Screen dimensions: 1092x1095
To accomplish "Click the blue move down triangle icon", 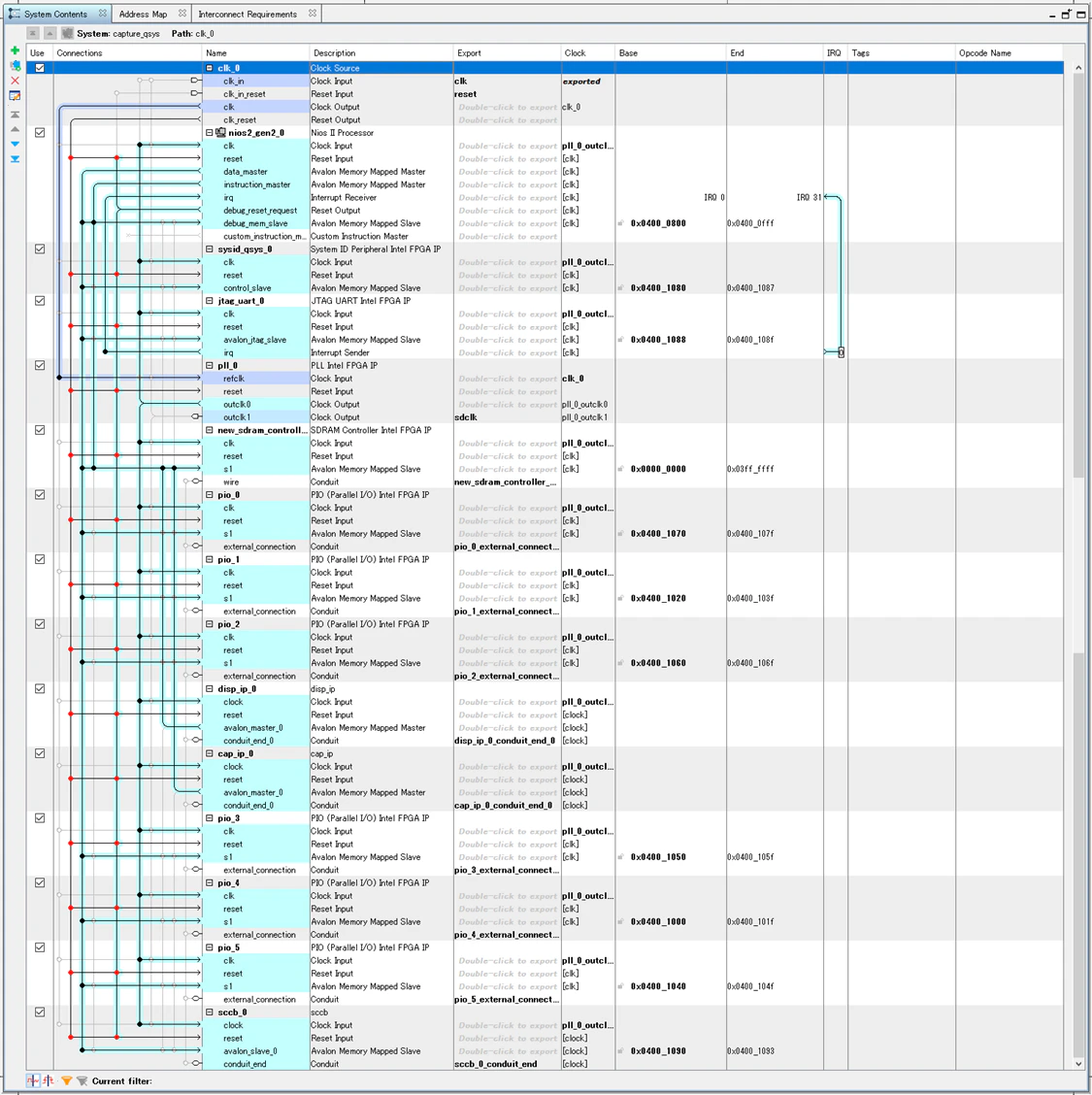I will (x=15, y=144).
